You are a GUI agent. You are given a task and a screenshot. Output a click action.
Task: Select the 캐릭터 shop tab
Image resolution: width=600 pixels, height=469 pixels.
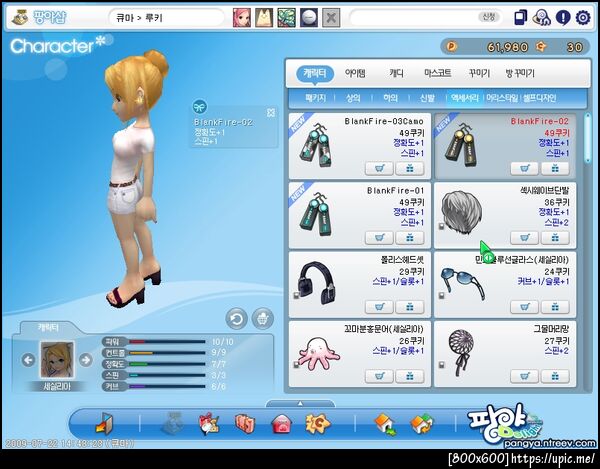(315, 73)
